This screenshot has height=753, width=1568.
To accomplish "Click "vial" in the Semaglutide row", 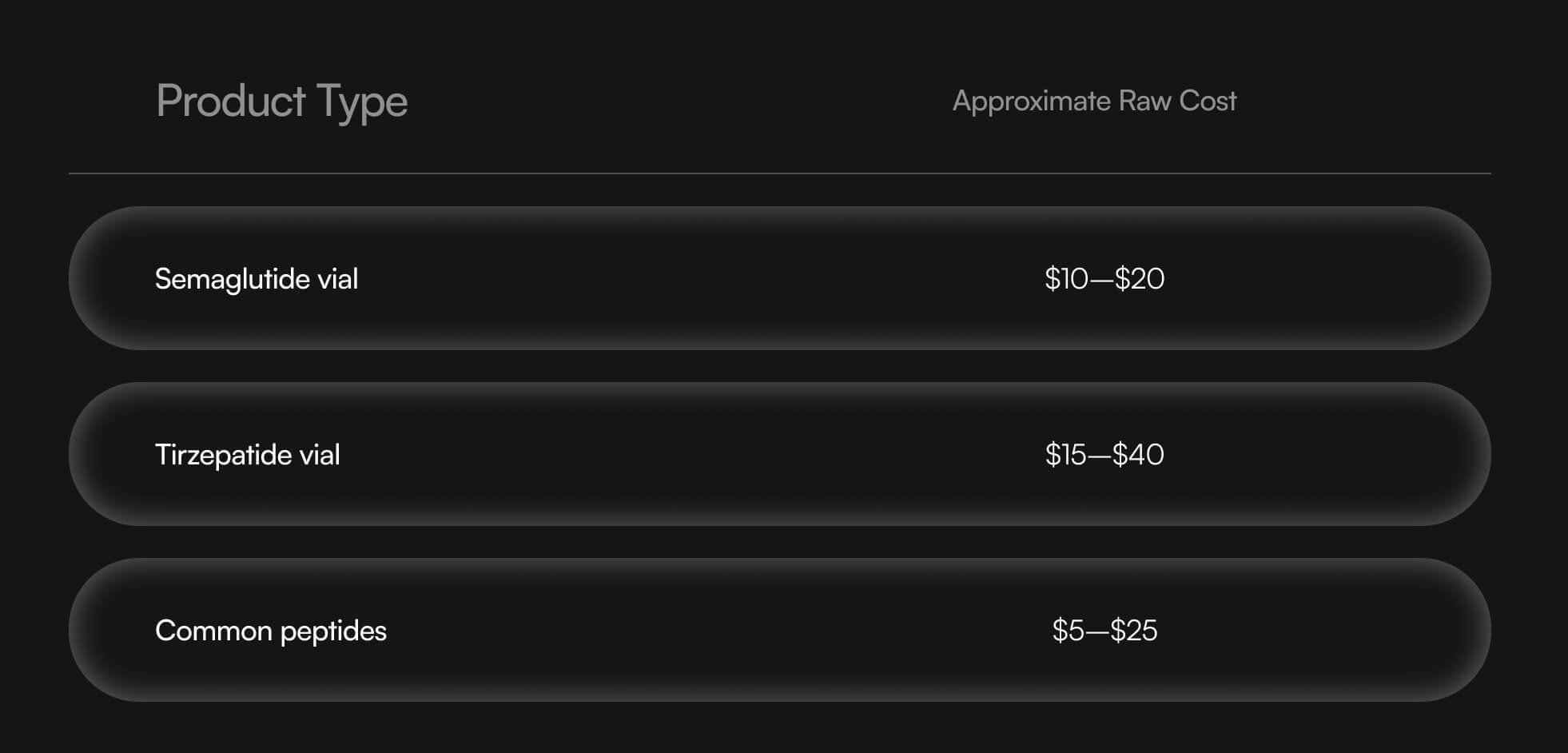I will (x=337, y=279).
